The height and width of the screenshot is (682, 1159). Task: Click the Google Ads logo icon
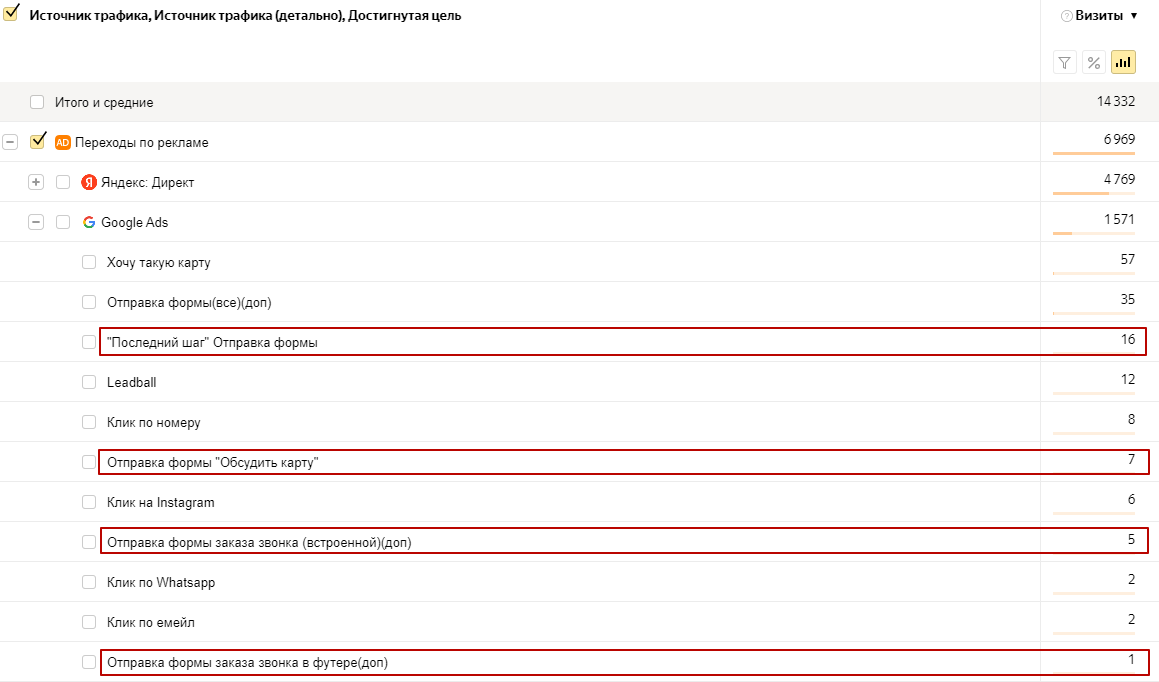89,222
